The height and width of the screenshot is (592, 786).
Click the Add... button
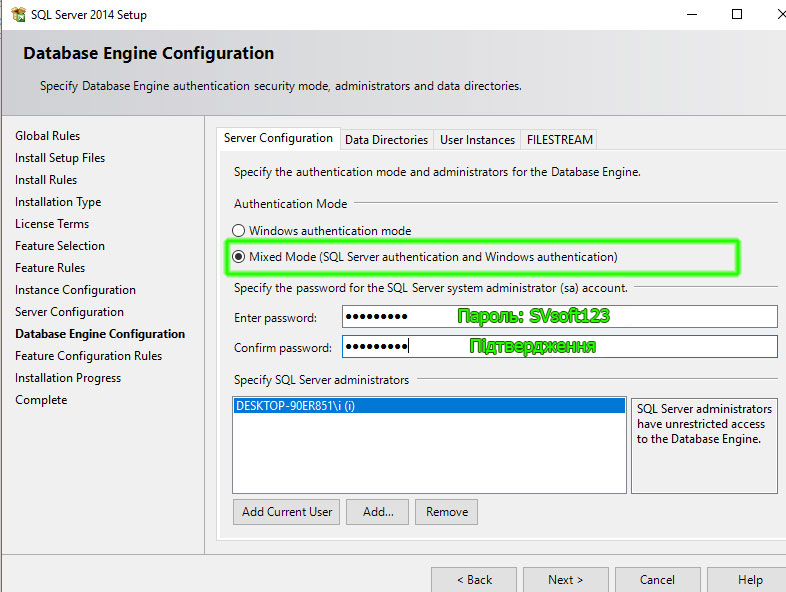377,512
